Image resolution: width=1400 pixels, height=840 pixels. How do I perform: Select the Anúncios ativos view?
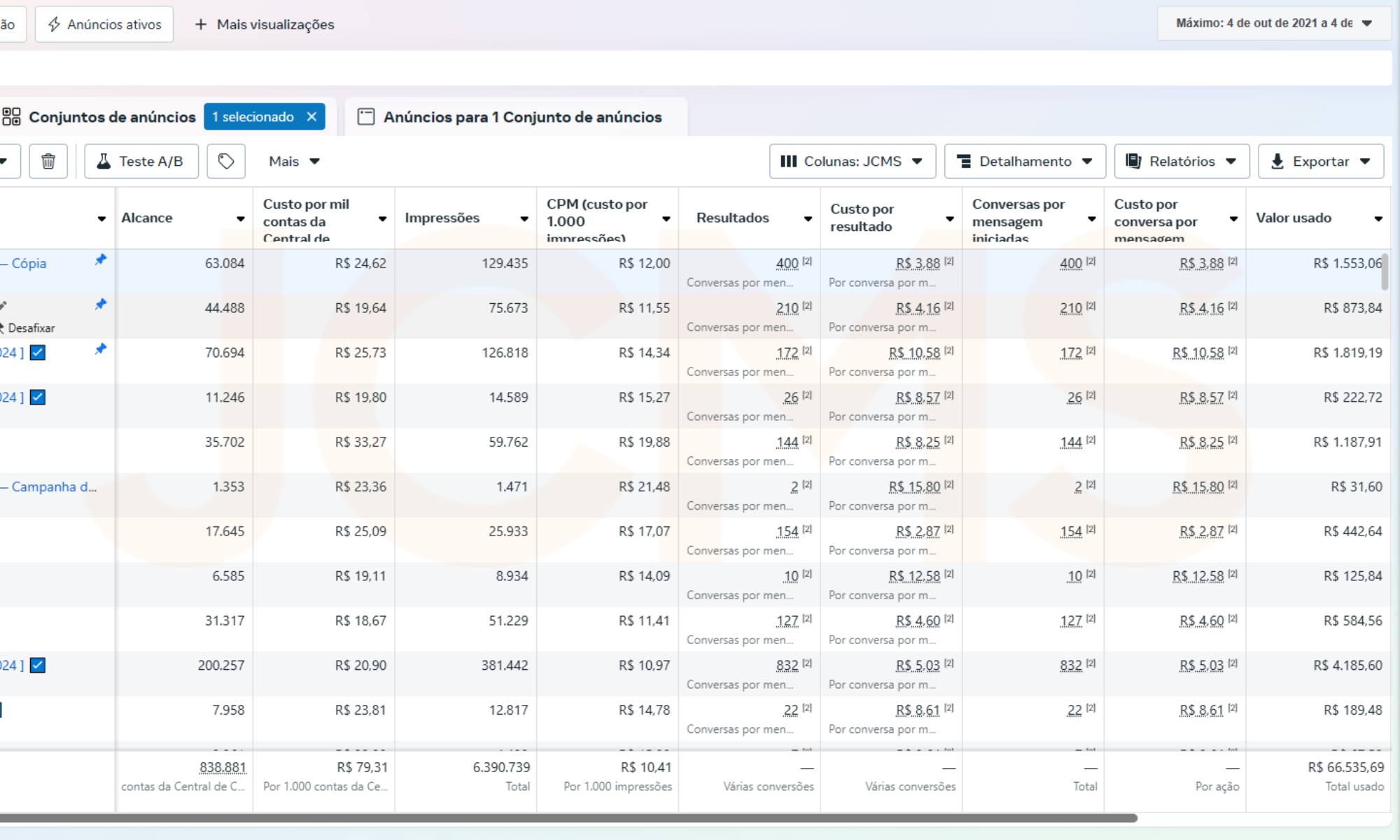coord(104,24)
